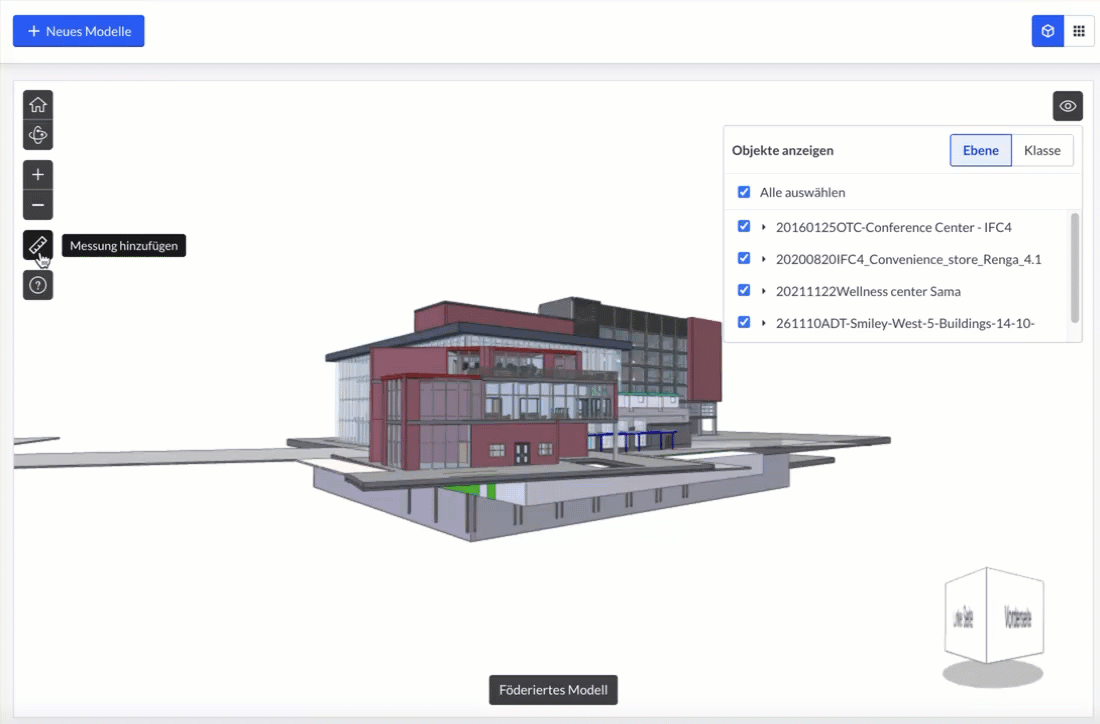
Task: Select the ruler measurement tool
Action: (38, 246)
